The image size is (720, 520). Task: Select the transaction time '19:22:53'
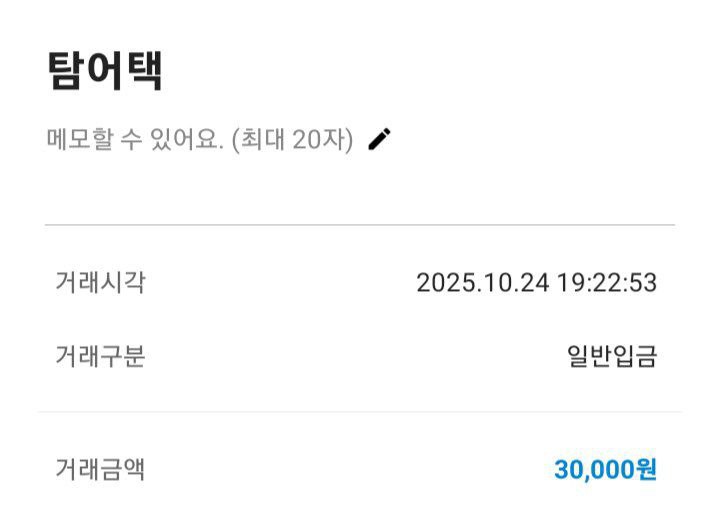pyautogui.click(x=608, y=283)
